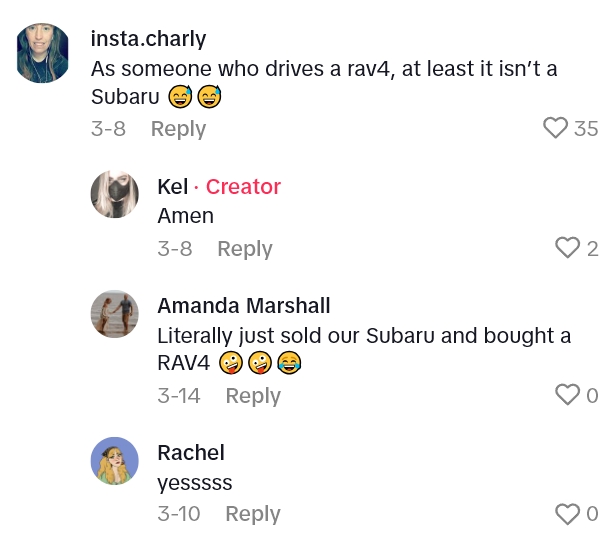Like insta.charly's comment with the heart
The image size is (607, 548).
pyautogui.click(x=554, y=129)
